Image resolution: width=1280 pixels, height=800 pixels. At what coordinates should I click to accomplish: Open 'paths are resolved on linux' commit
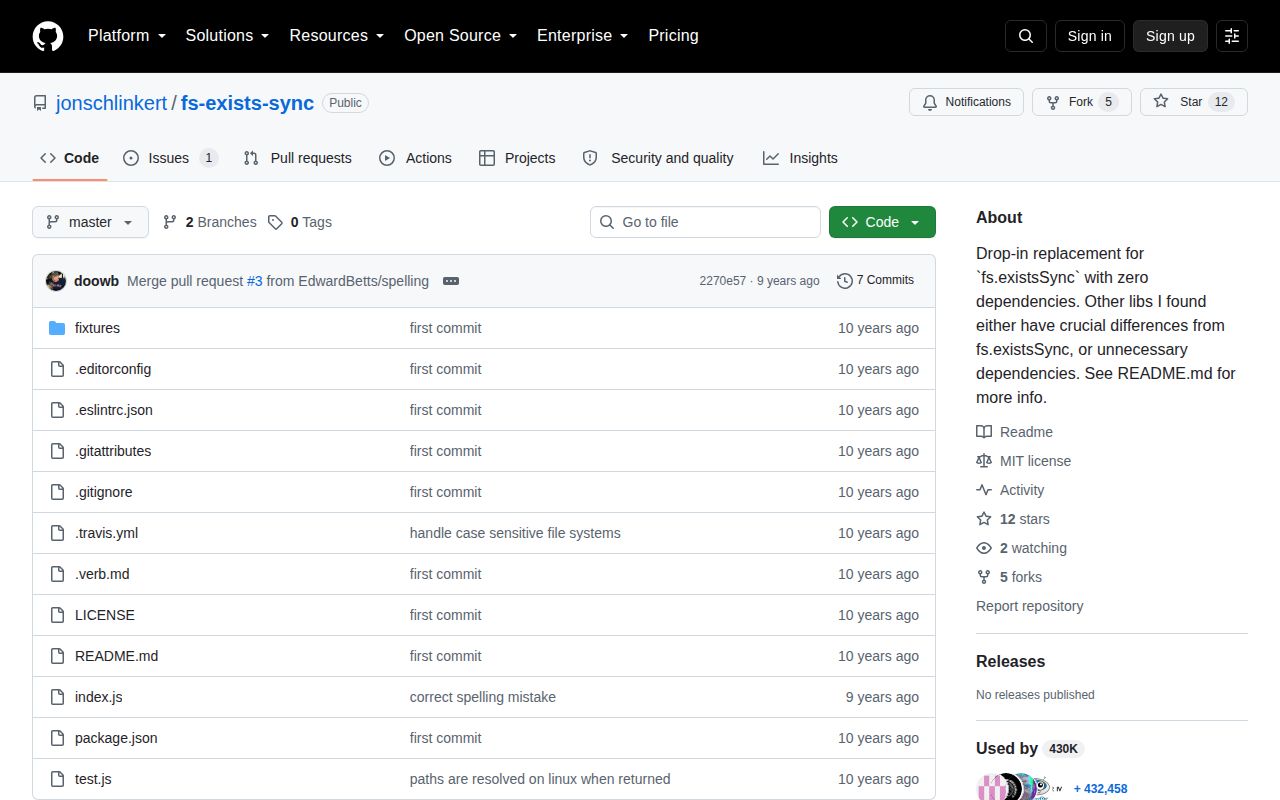click(x=540, y=779)
